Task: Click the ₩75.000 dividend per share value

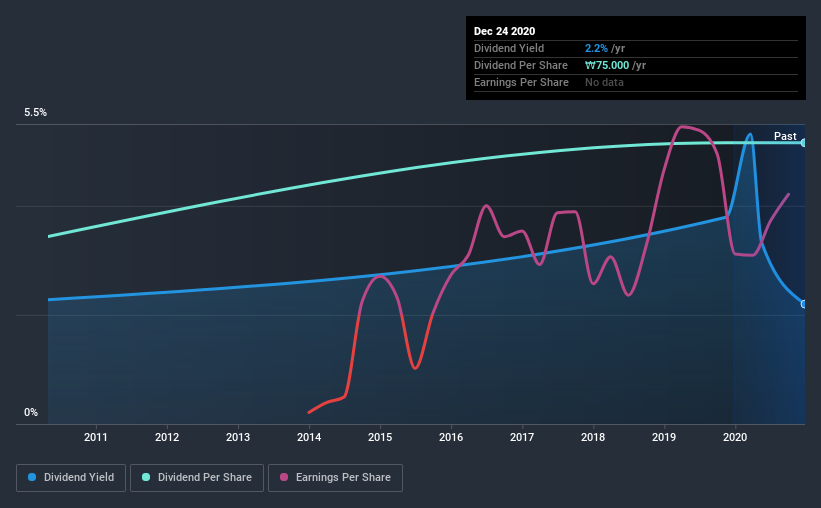Action: (607, 65)
